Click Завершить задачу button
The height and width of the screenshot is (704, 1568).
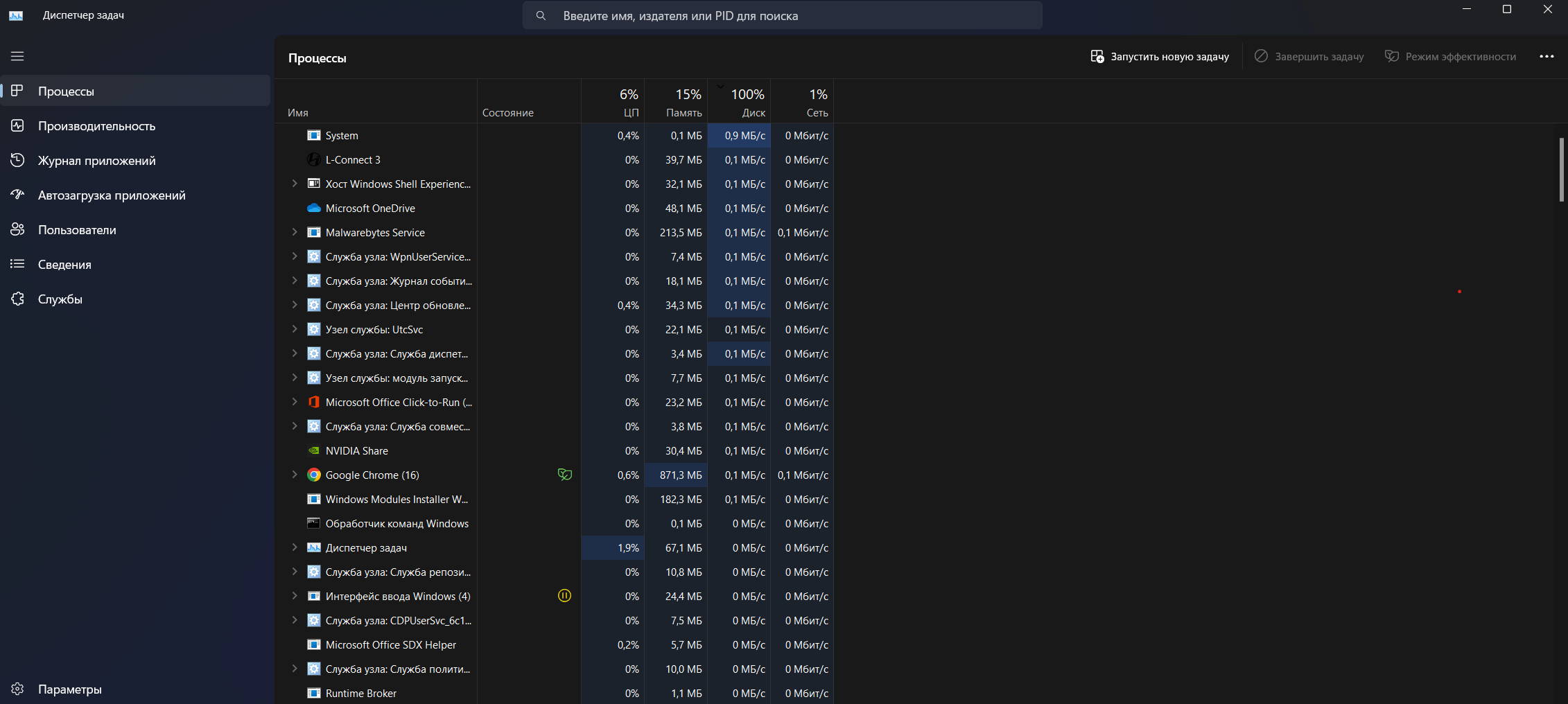pos(1309,56)
